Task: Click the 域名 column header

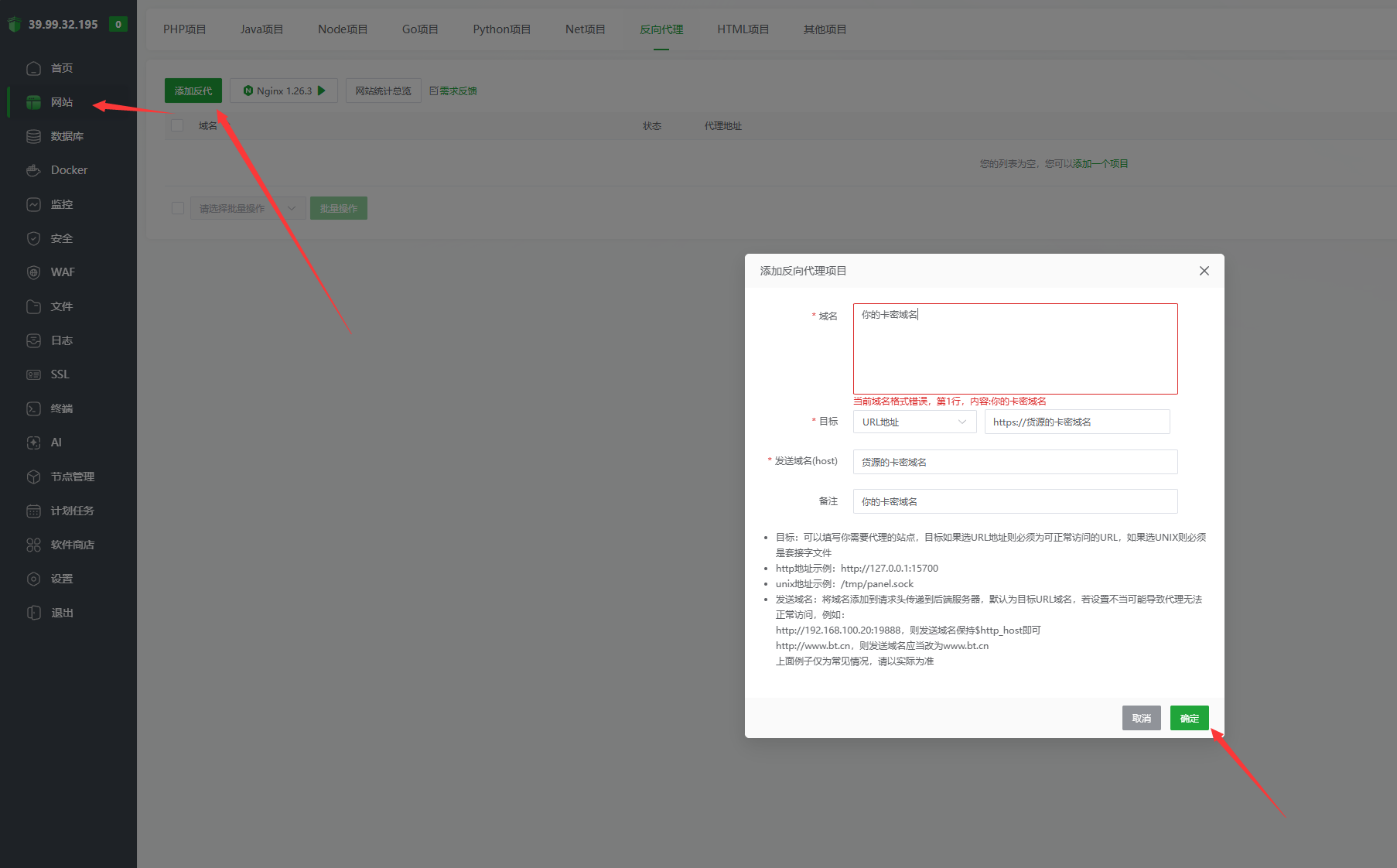Action: (x=208, y=125)
